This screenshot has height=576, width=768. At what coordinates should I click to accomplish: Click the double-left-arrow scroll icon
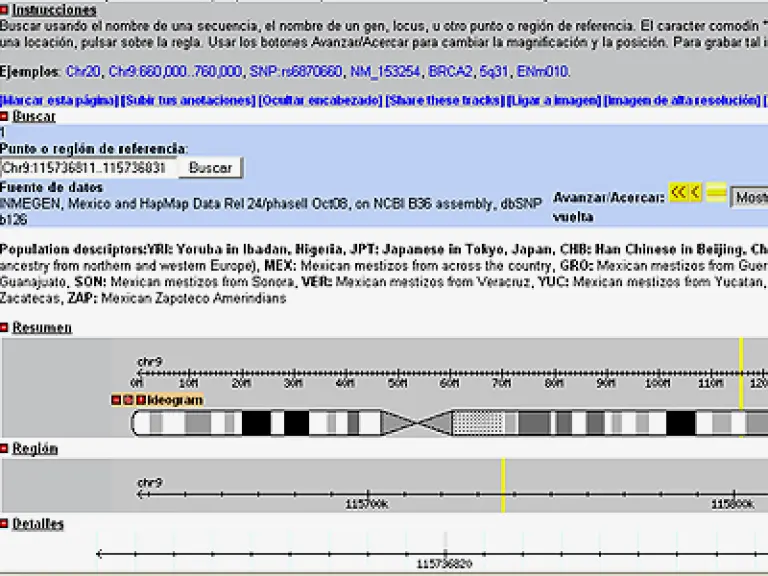(x=678, y=193)
